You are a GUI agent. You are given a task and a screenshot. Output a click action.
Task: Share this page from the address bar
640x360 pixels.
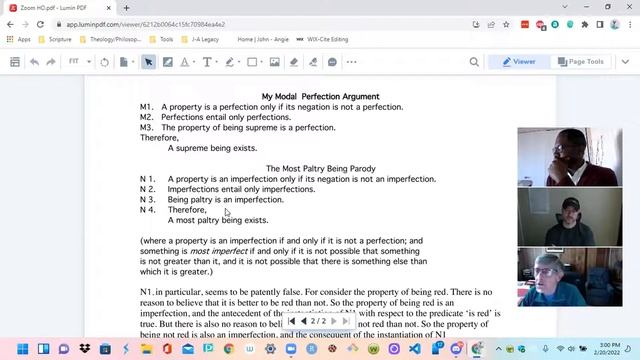(491, 24)
